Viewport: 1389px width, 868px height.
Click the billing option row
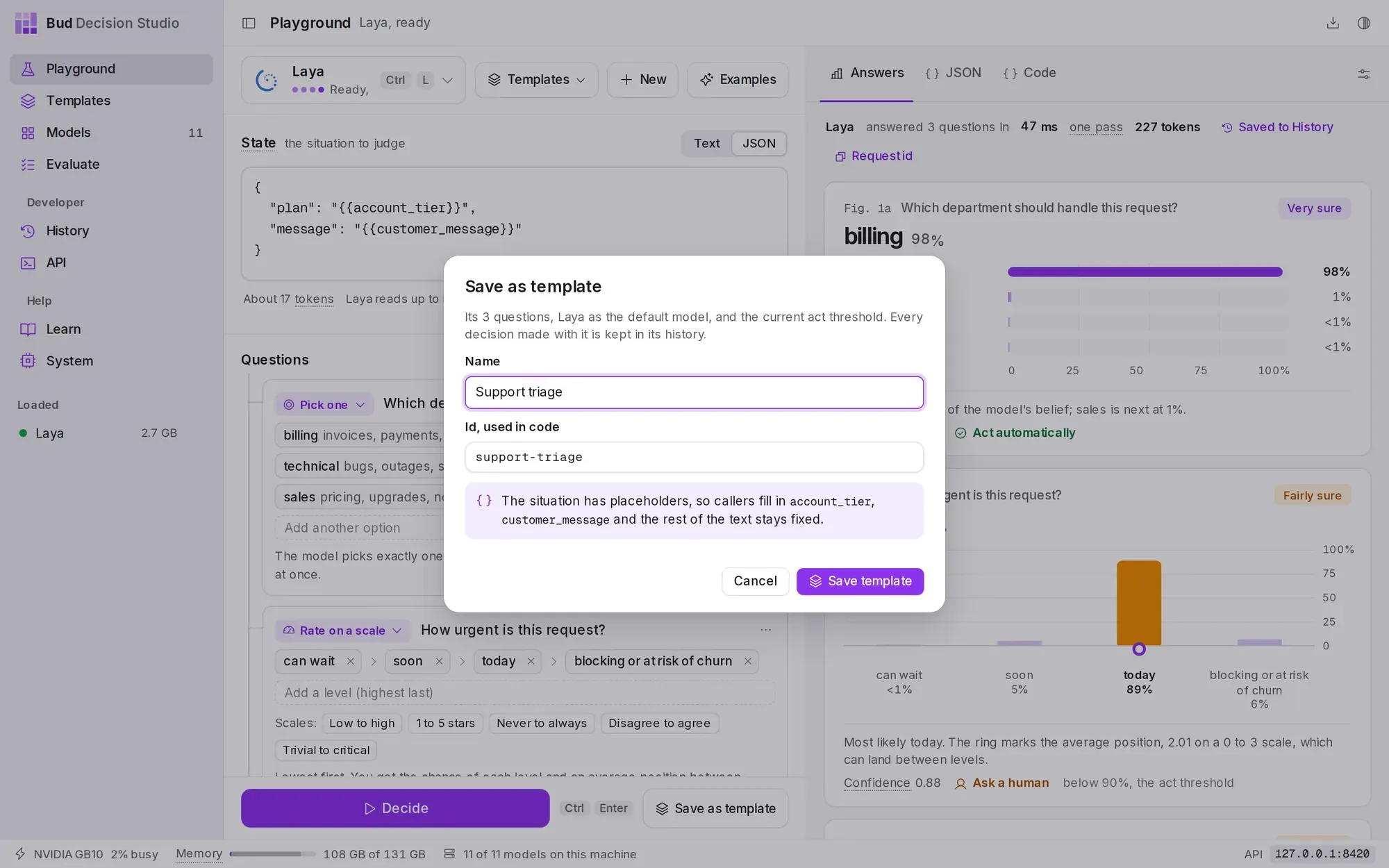[x=360, y=435]
